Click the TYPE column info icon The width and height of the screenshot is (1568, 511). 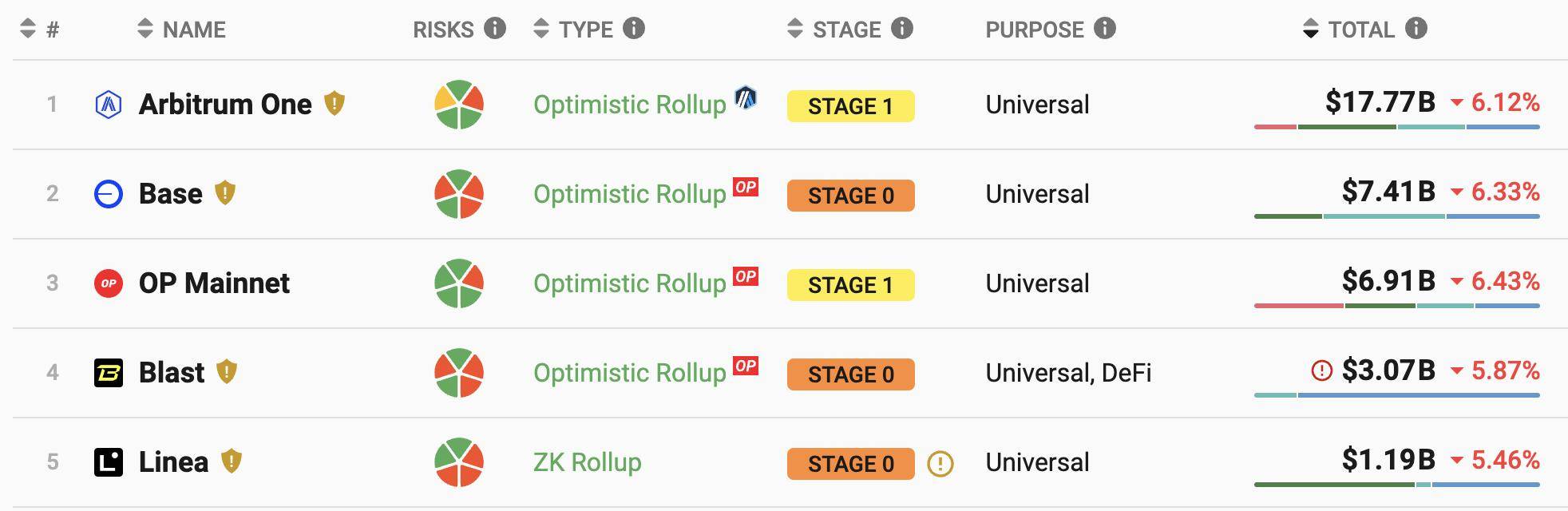pyautogui.click(x=634, y=29)
